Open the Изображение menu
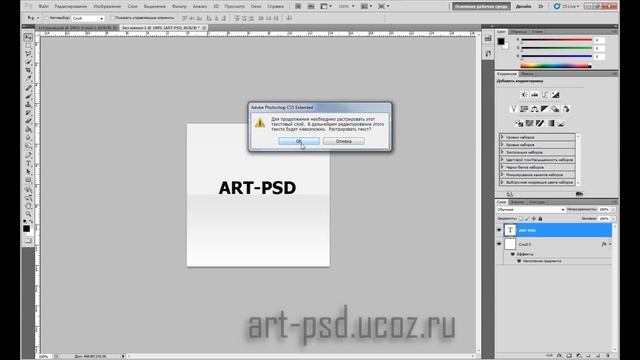Viewport: 640px width, 360px height. 107,7
